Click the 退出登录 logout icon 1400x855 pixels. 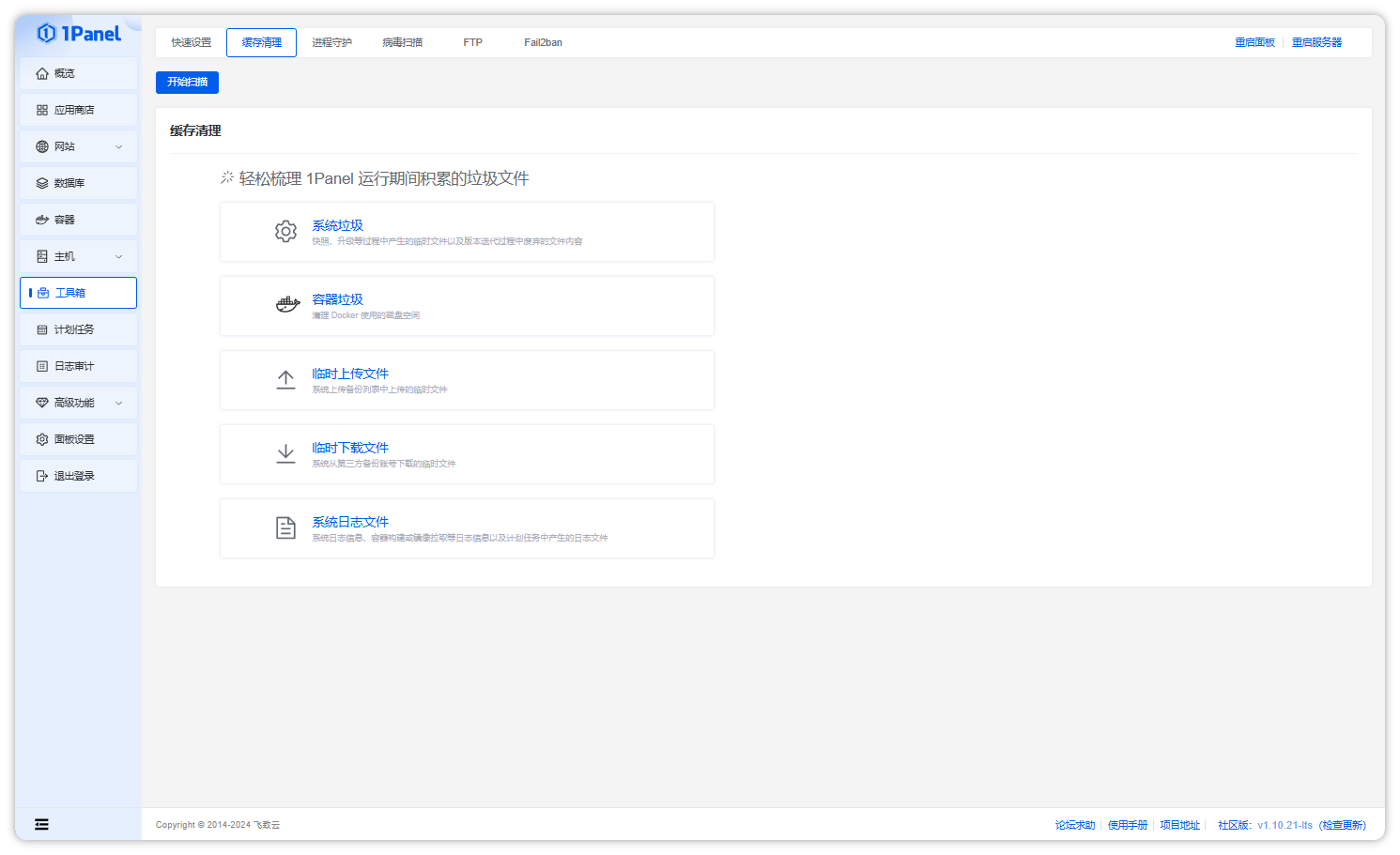click(x=42, y=475)
